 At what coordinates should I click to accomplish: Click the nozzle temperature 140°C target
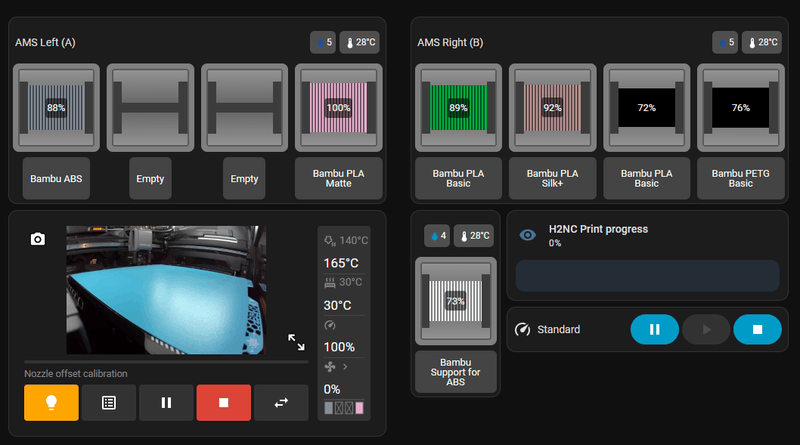tap(346, 240)
